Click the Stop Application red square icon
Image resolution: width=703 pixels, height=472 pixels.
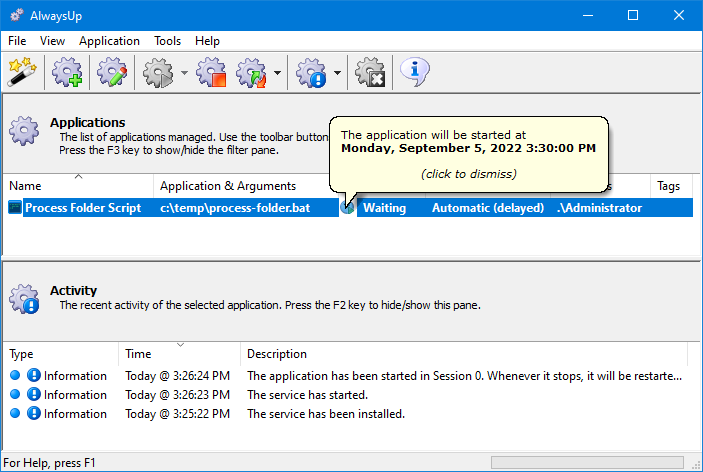[x=211, y=72]
